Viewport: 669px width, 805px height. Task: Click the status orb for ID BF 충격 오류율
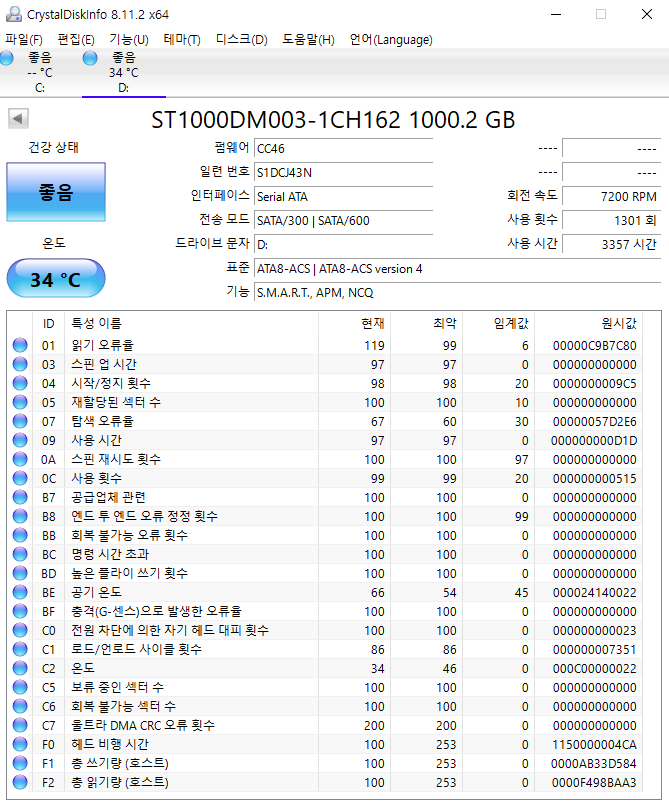click(20, 611)
